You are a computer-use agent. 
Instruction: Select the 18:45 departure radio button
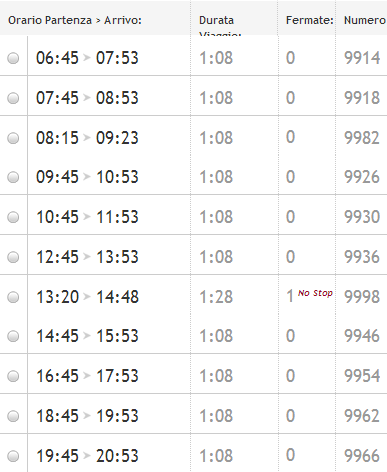click(13, 416)
